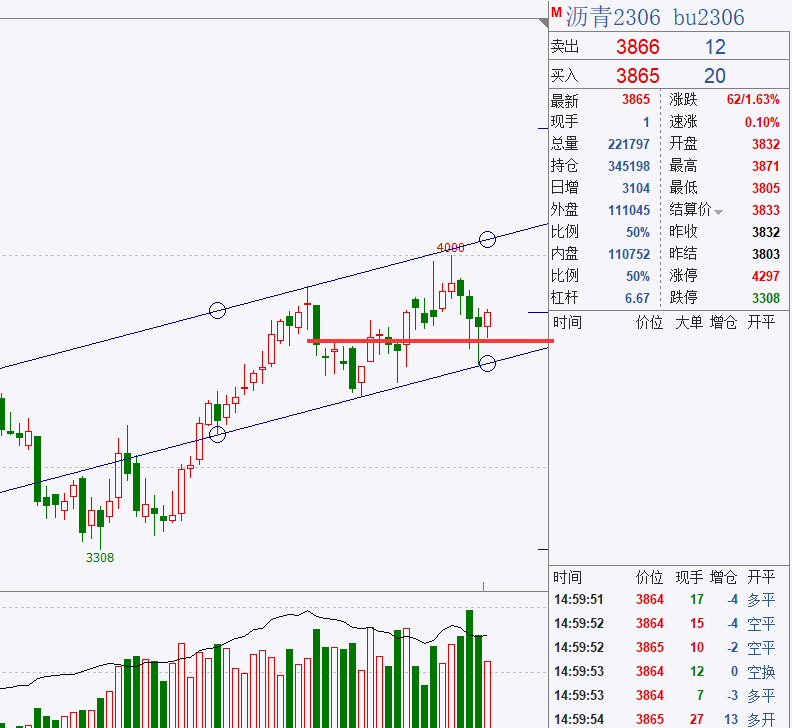Viewport: 792px width, 728px height.
Task: Click the red M marker icon beside 沥青2306
Action: (x=556, y=11)
